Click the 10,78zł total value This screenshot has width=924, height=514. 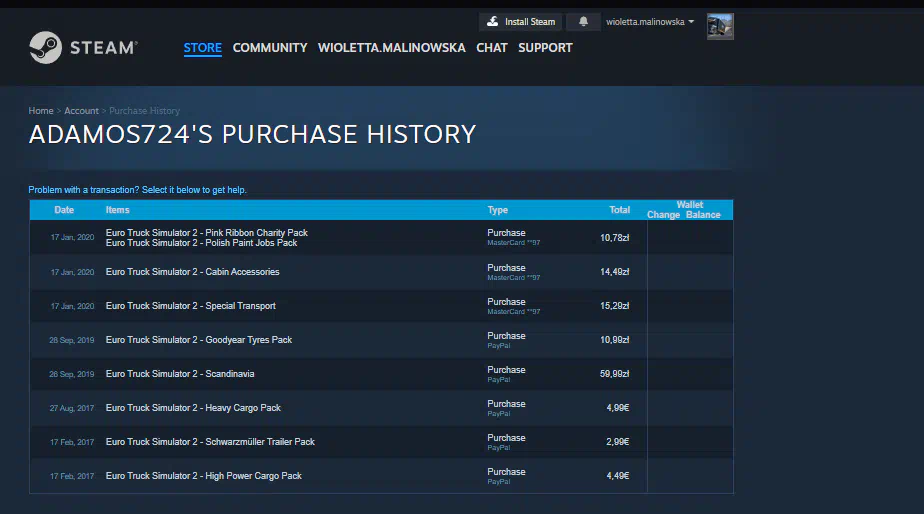615,238
